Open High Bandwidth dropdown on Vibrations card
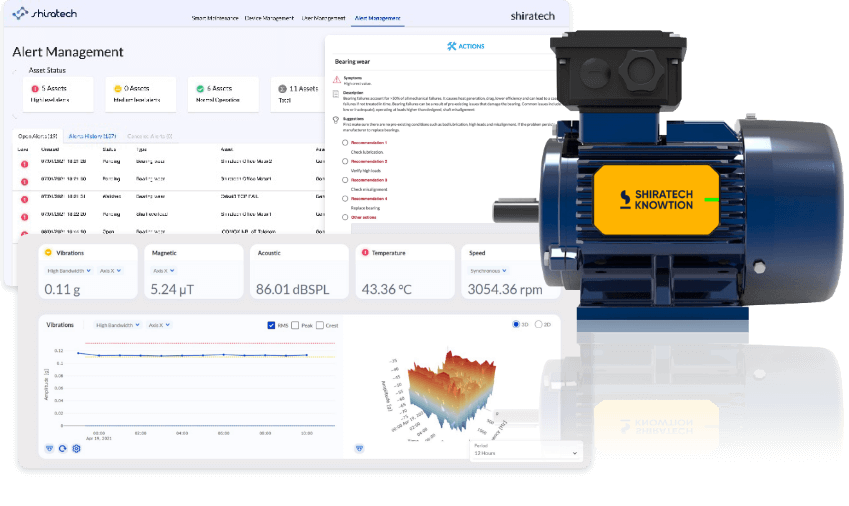Screen dimensions: 849x506 [69, 271]
